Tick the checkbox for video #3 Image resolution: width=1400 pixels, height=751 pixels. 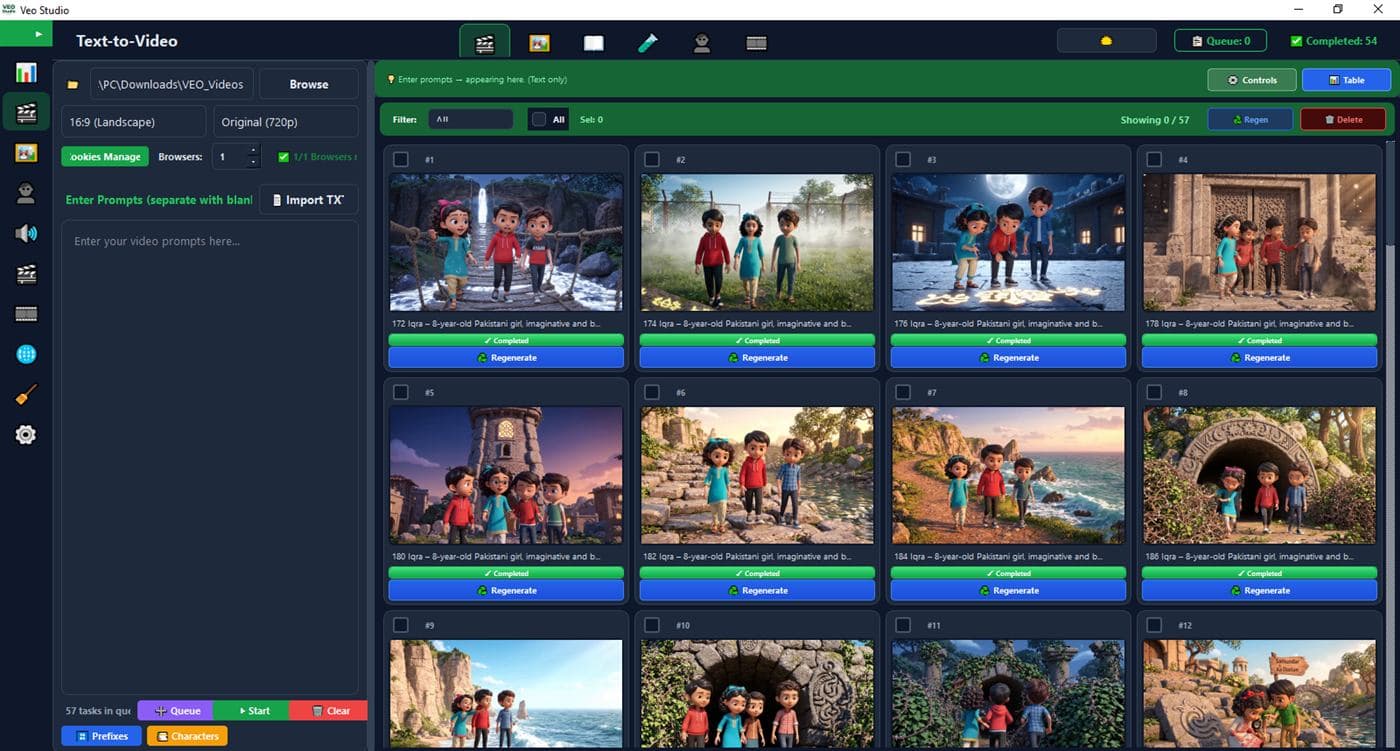click(903, 159)
